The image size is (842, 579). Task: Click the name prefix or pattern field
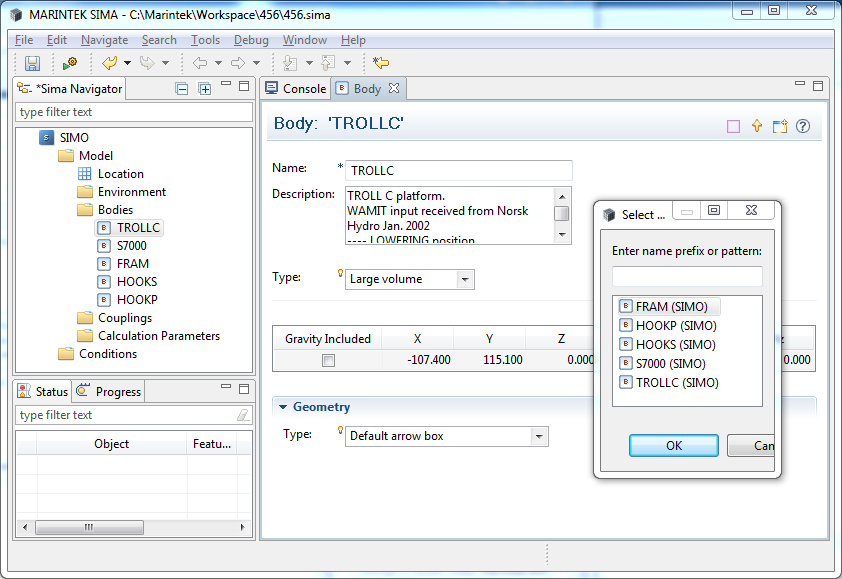(x=687, y=276)
